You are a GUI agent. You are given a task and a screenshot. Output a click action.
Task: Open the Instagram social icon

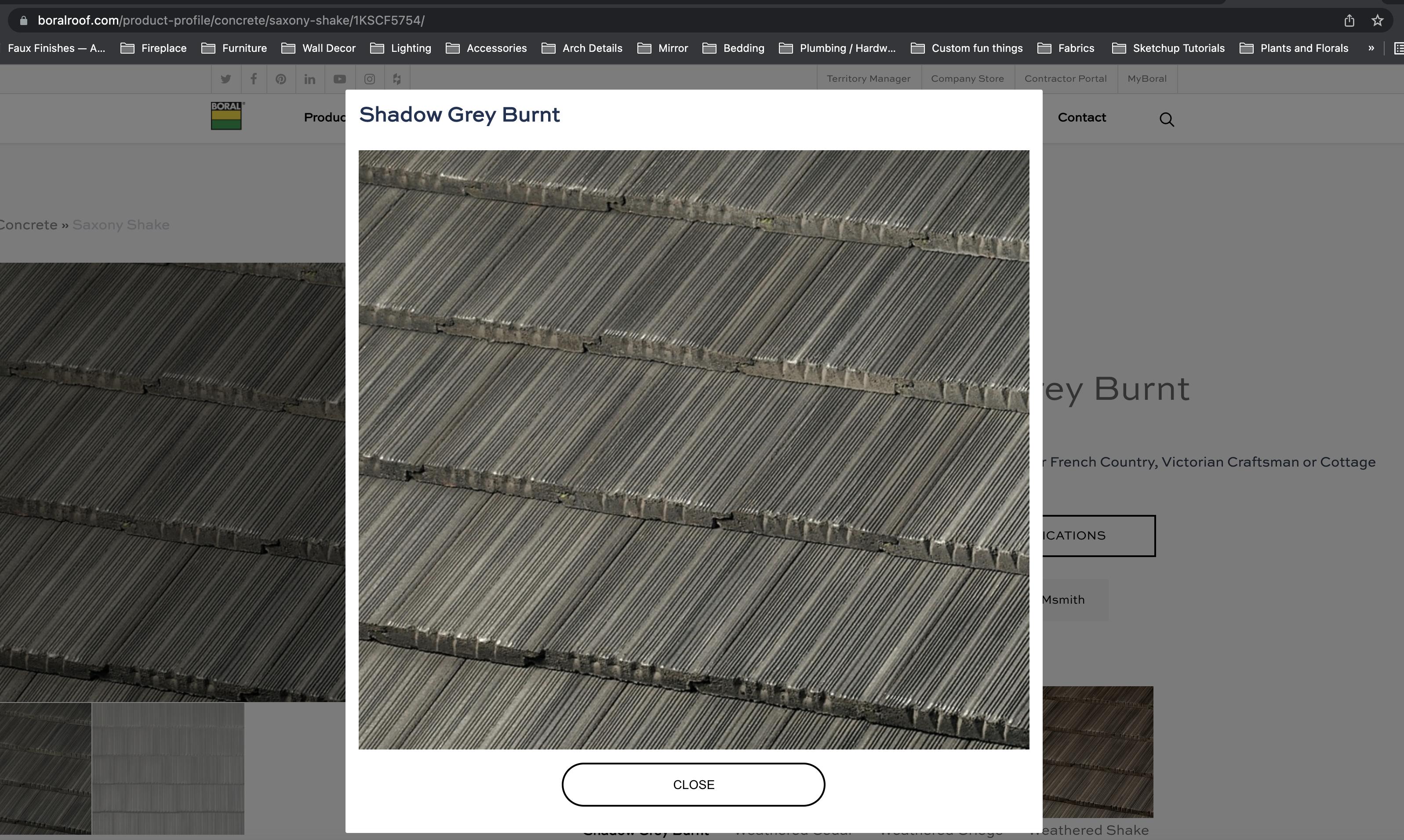pyautogui.click(x=369, y=79)
